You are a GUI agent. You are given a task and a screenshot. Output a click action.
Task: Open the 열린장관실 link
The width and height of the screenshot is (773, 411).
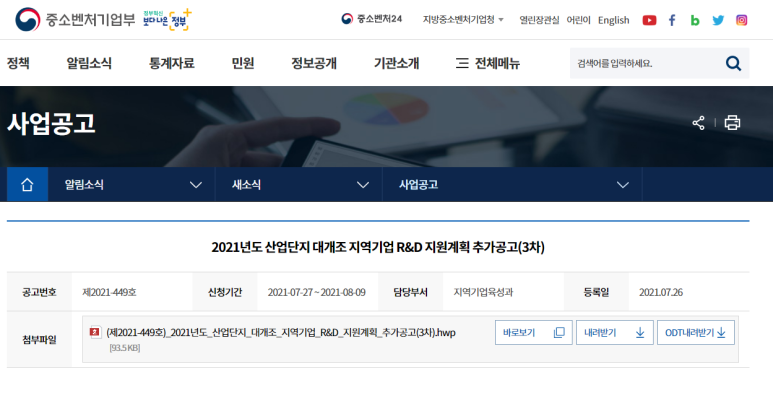coord(539,20)
